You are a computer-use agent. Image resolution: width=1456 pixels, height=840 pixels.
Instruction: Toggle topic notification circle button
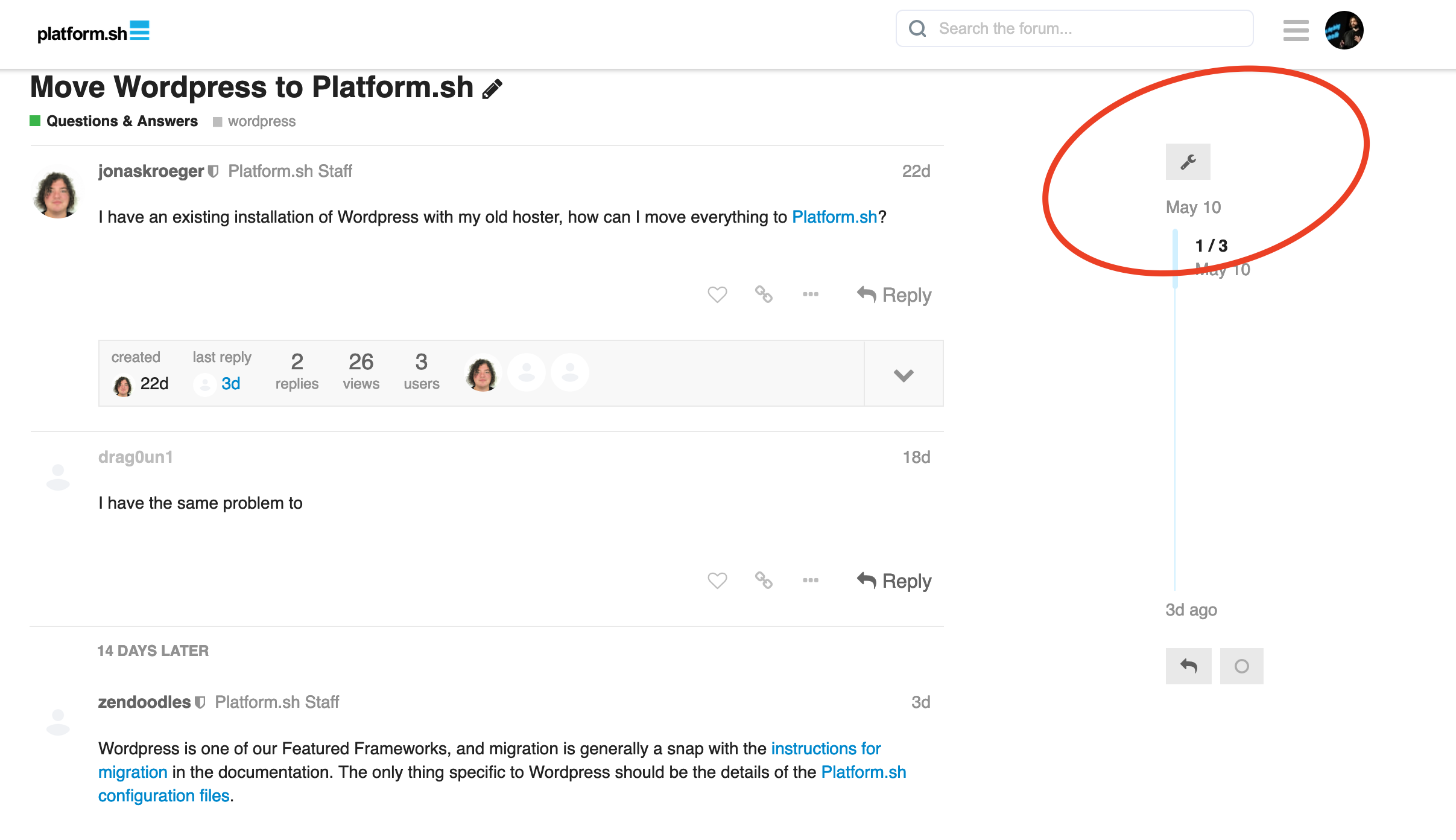pos(1241,666)
